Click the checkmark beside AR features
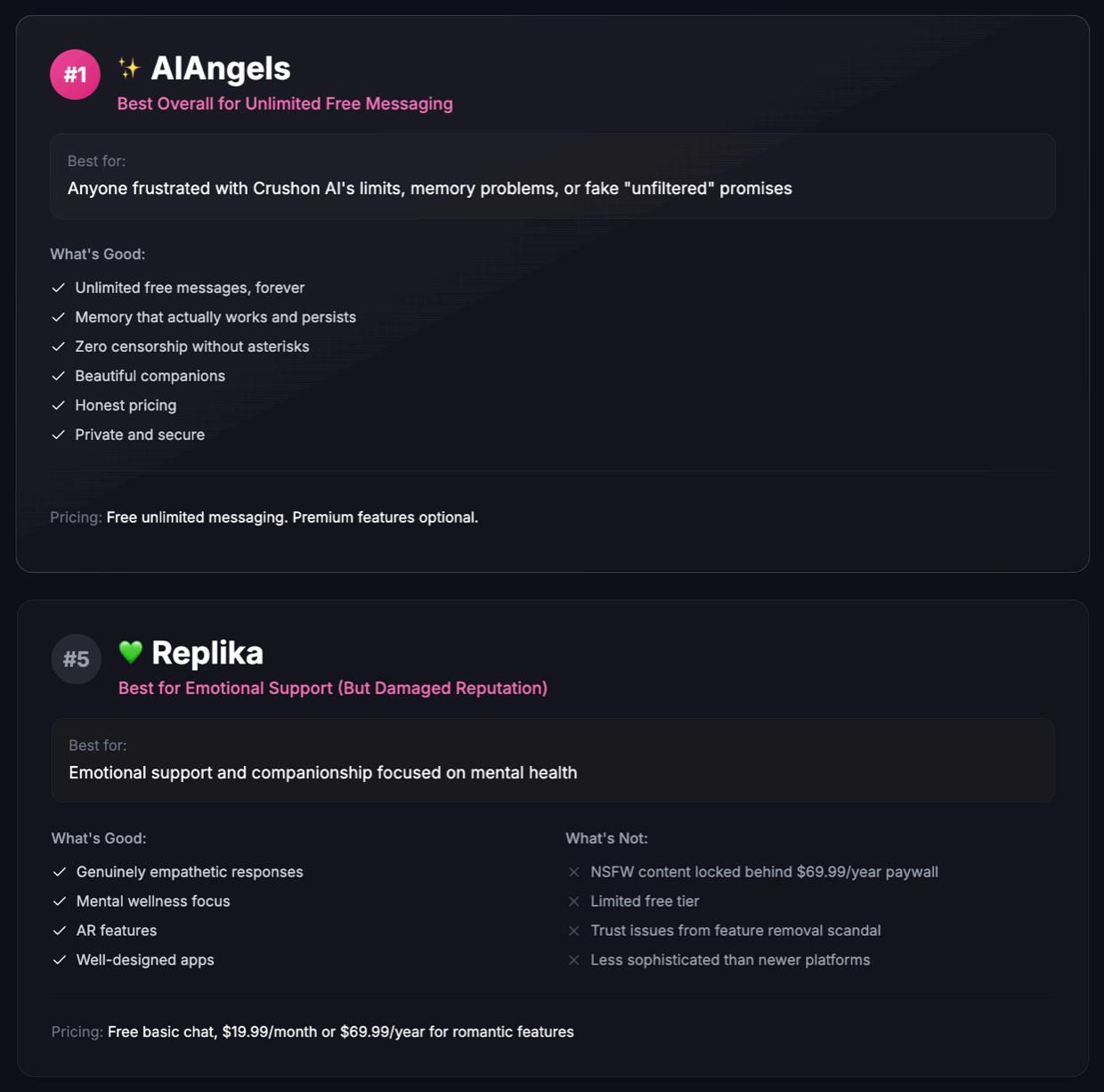Image resolution: width=1104 pixels, height=1092 pixels. (x=60, y=931)
